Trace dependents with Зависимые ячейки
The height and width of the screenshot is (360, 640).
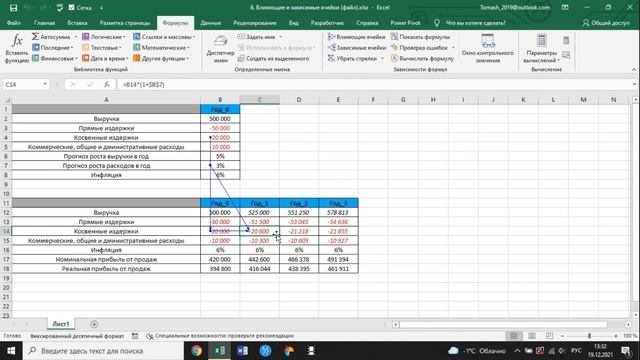pyautogui.click(x=357, y=48)
